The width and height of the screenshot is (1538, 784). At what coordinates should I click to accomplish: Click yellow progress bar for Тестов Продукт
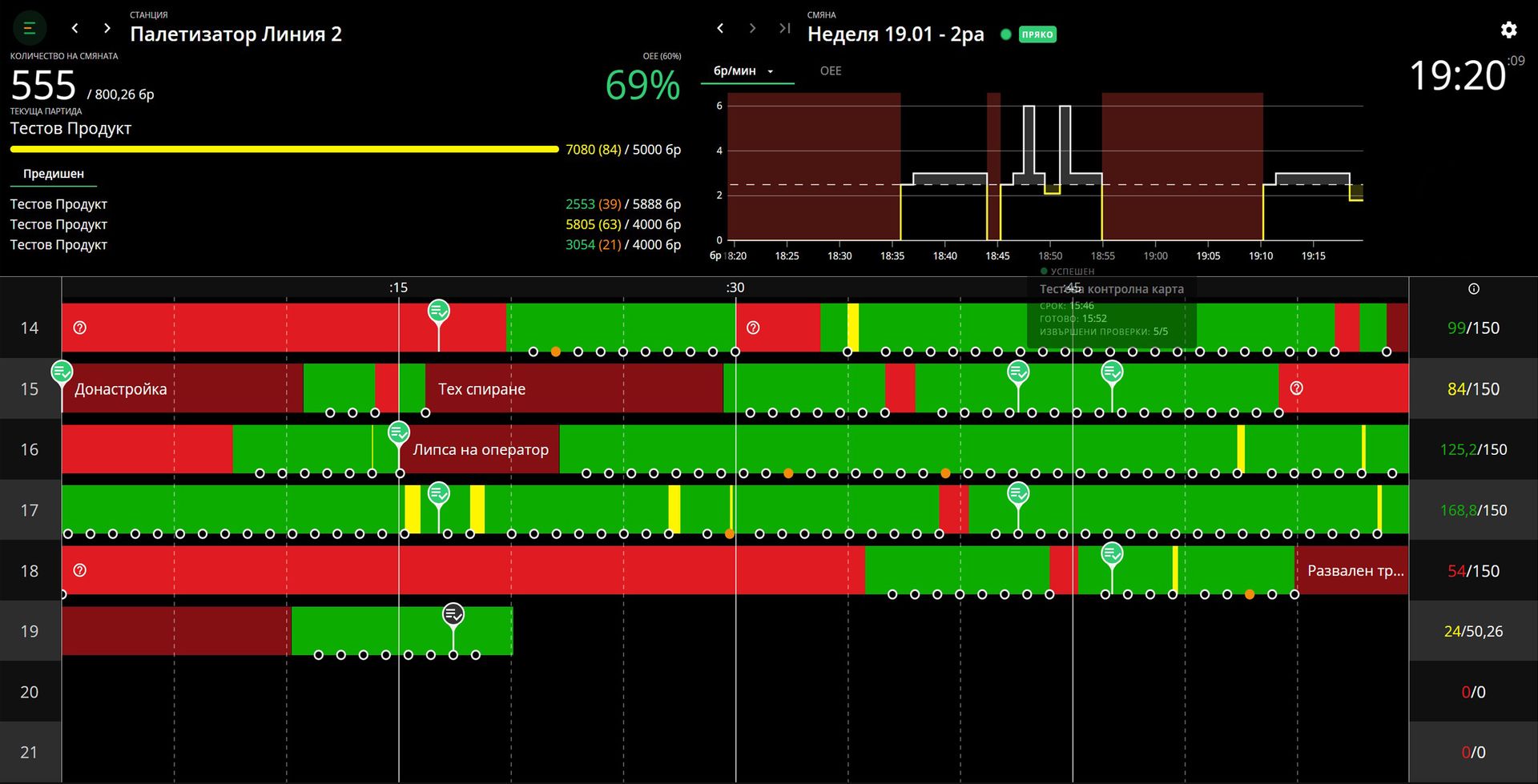point(284,149)
